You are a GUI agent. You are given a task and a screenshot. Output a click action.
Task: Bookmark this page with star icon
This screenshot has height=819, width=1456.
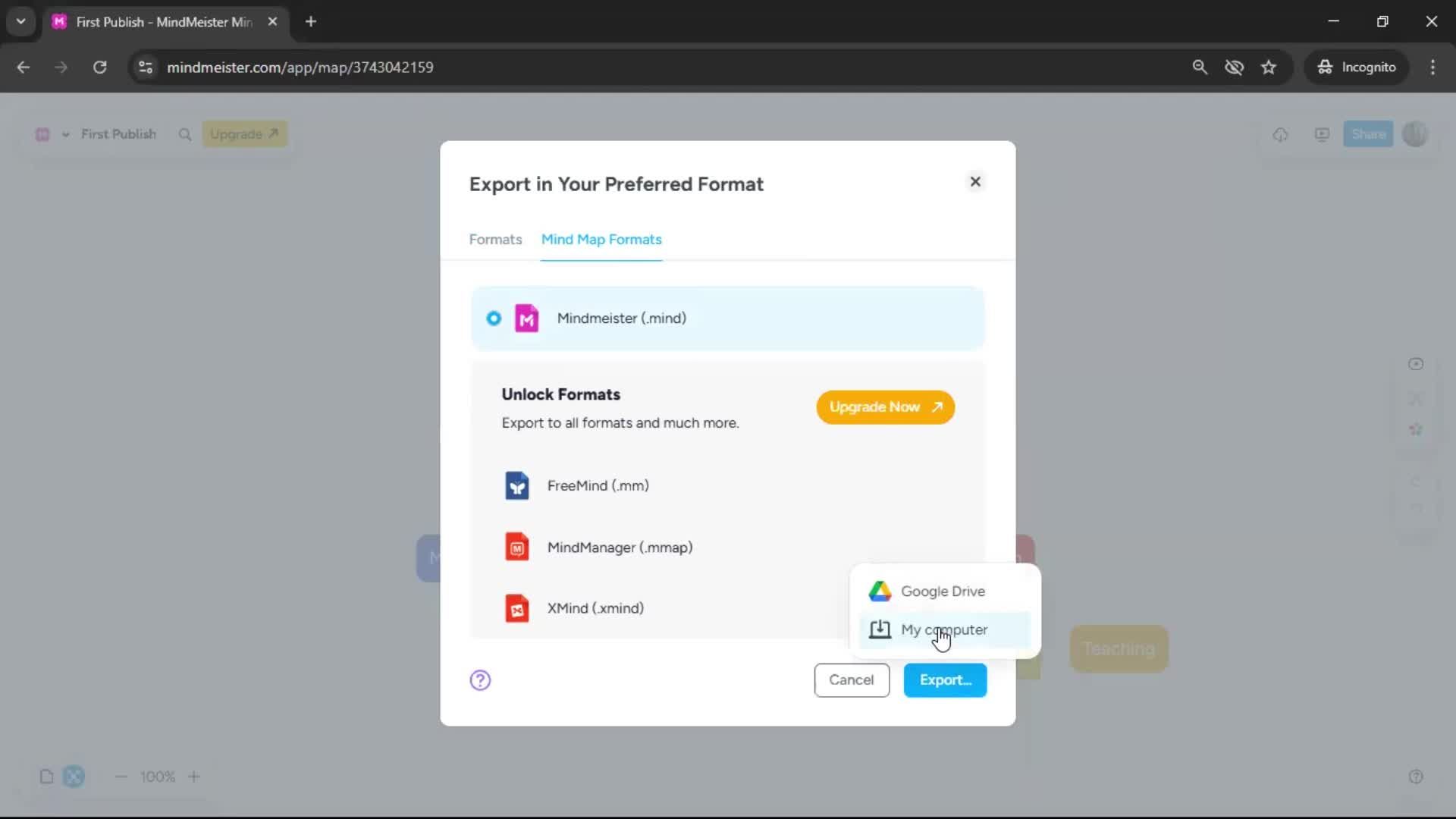click(x=1269, y=67)
